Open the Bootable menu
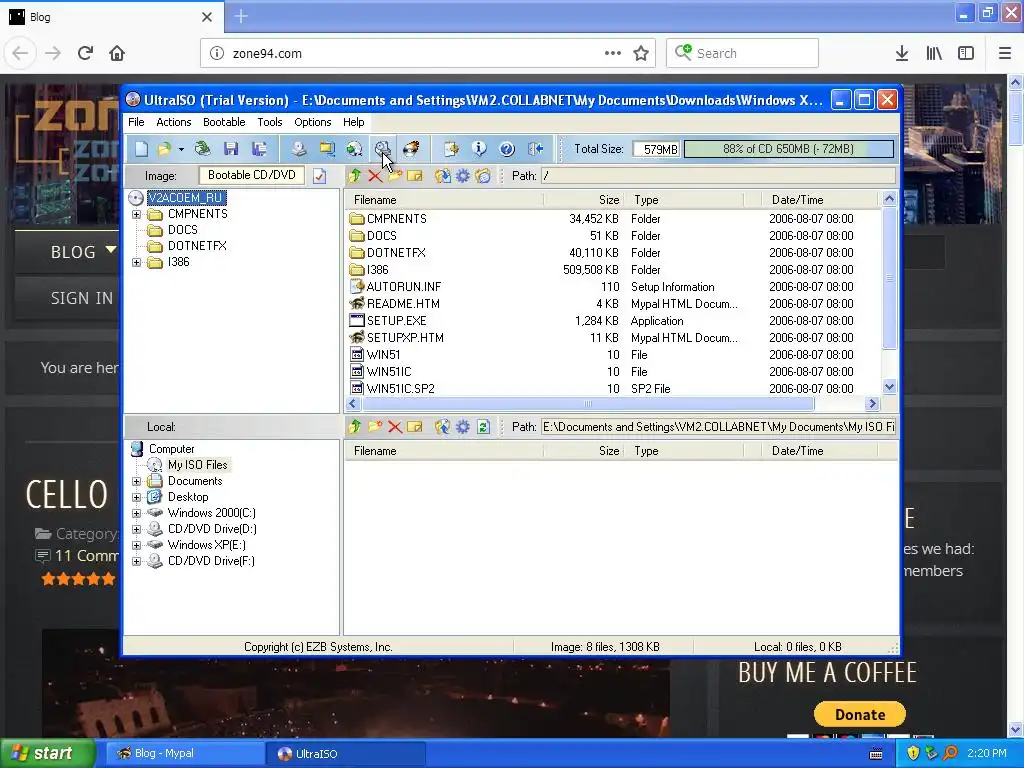Screen dimensions: 1024x768 pos(224,122)
